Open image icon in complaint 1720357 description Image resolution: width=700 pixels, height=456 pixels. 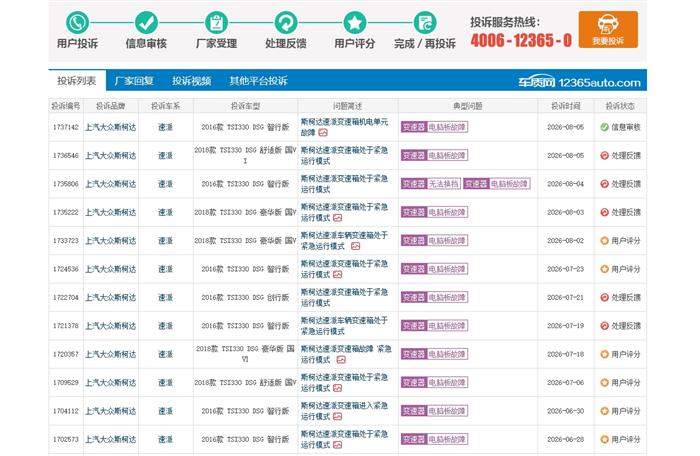341,360
